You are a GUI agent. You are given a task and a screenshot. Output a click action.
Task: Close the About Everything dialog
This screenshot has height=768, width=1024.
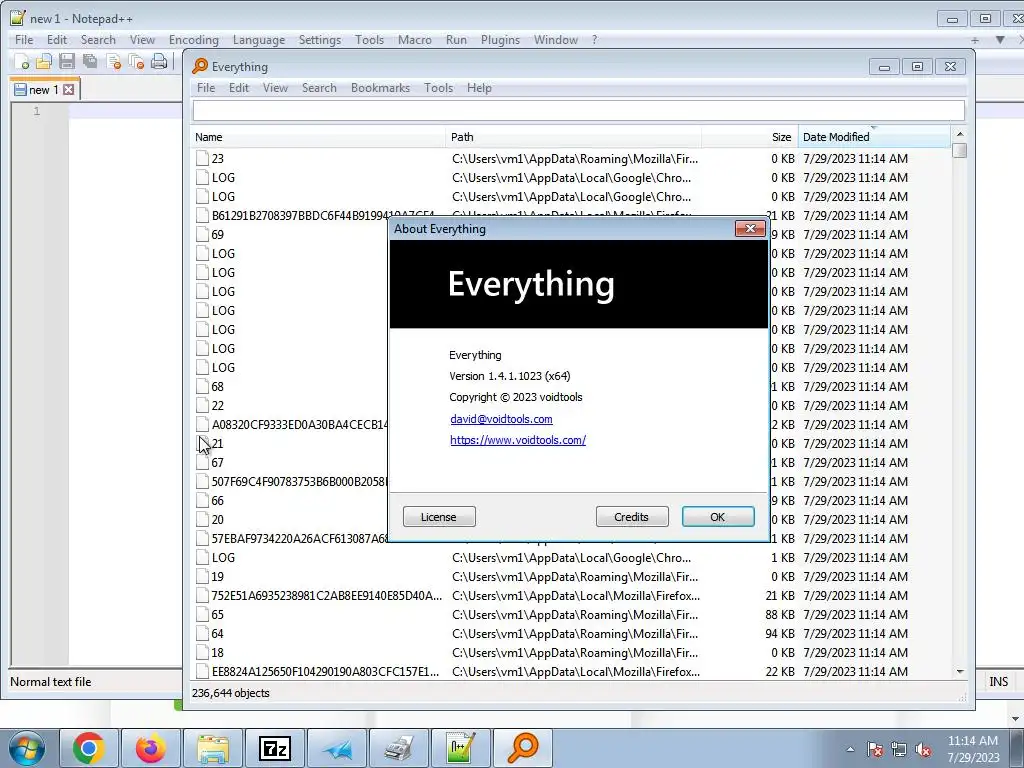[x=750, y=229]
